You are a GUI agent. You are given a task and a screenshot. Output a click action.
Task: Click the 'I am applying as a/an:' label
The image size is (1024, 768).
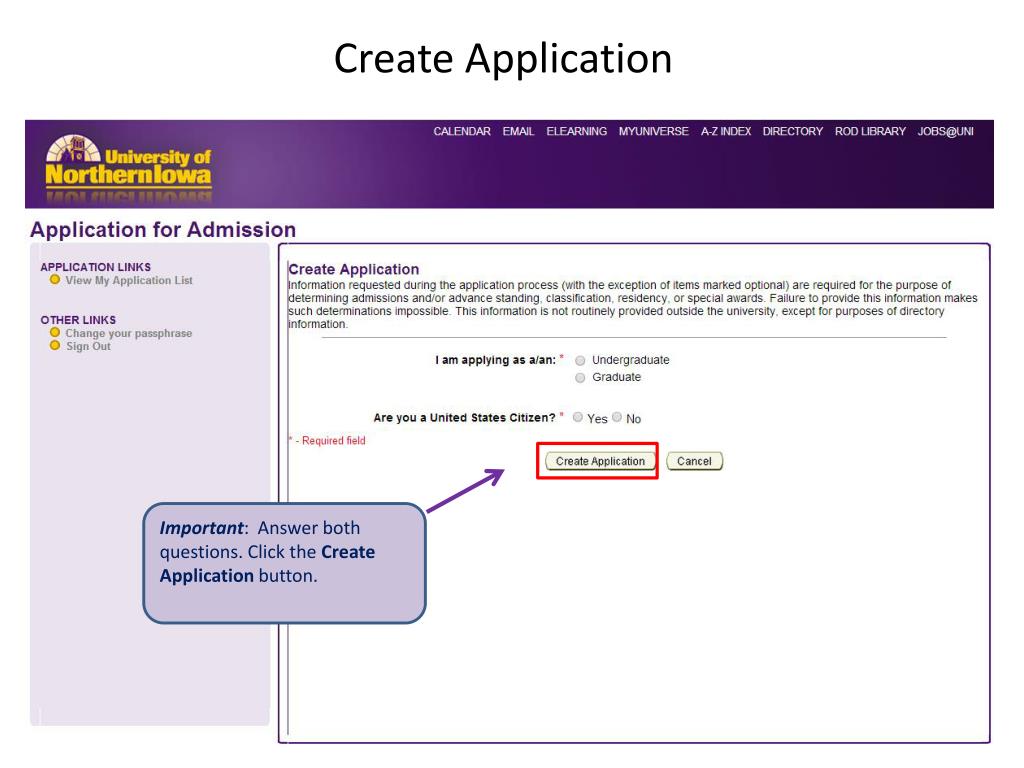click(496, 360)
